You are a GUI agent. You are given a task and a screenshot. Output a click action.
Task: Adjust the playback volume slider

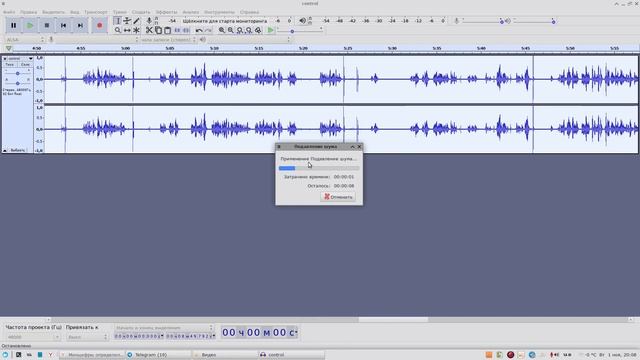534,21
